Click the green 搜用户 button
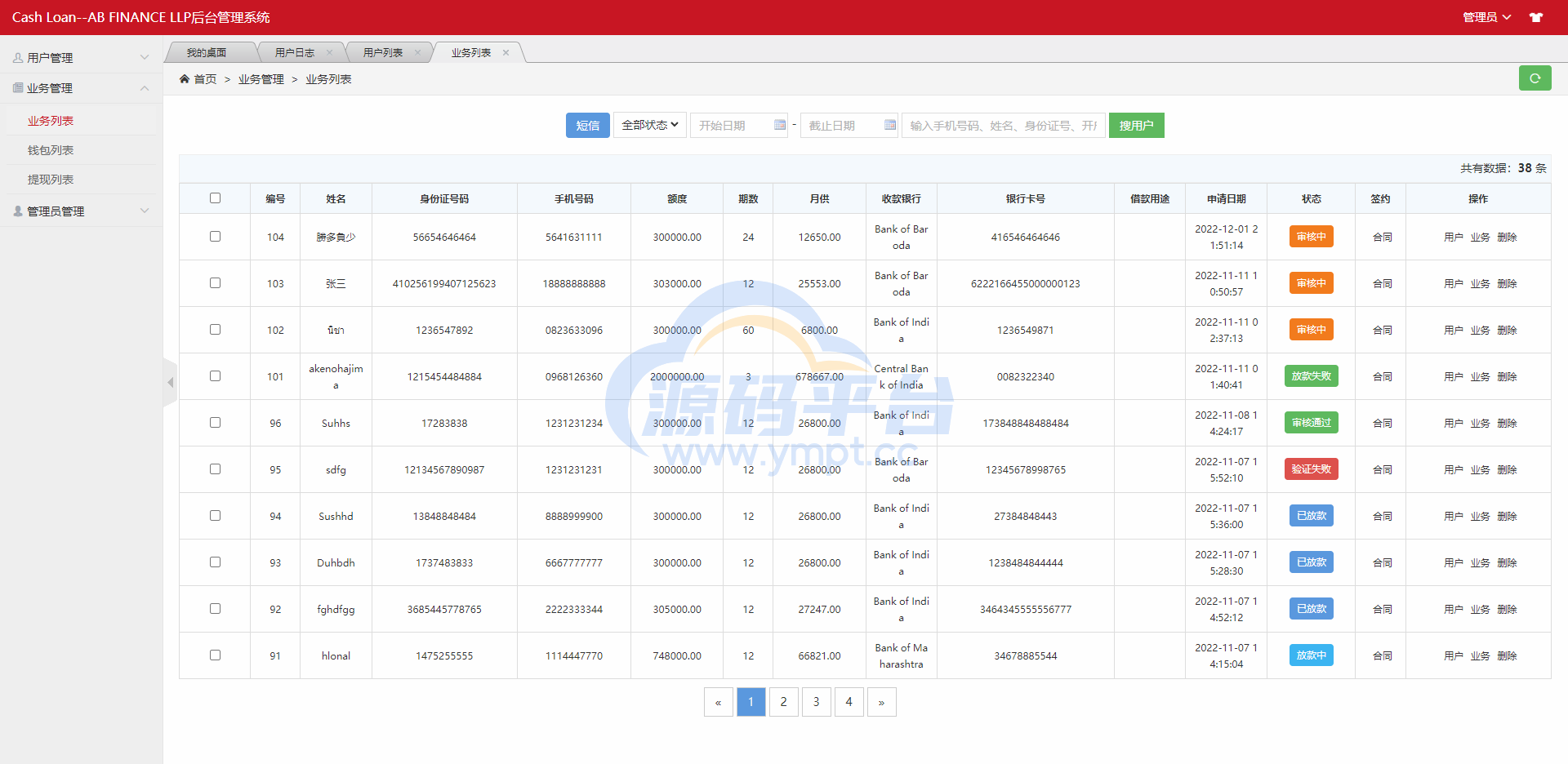The height and width of the screenshot is (764, 1568). point(1136,125)
